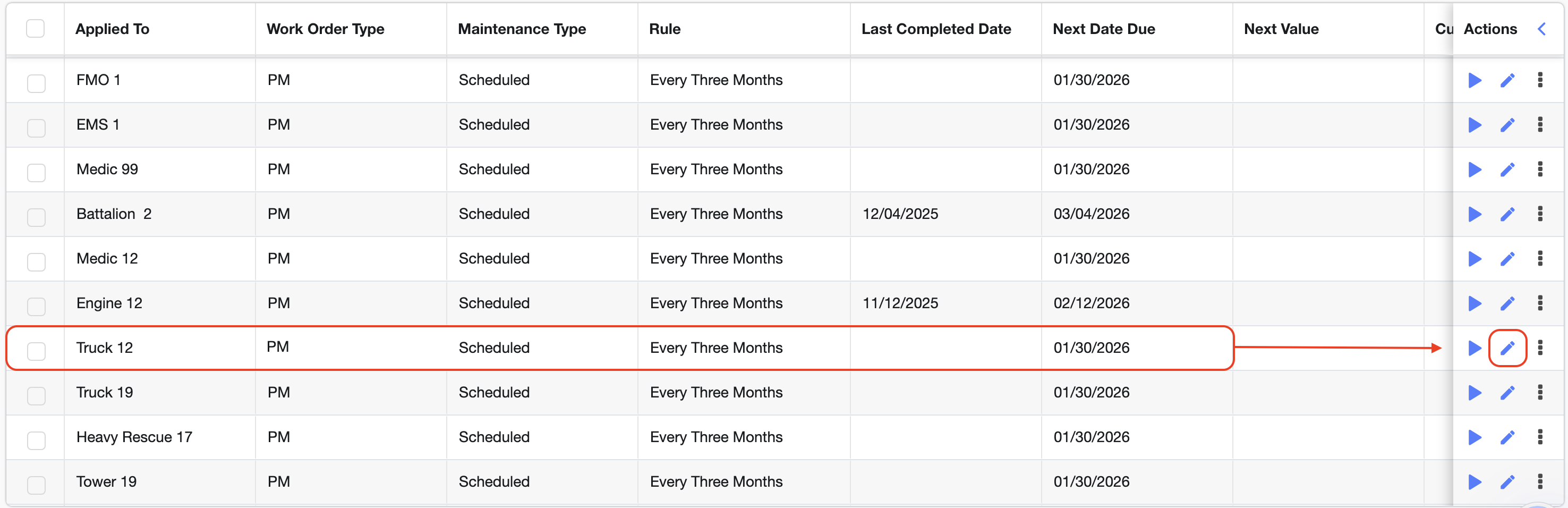Sort by the Next Date Due column

[x=1104, y=29]
